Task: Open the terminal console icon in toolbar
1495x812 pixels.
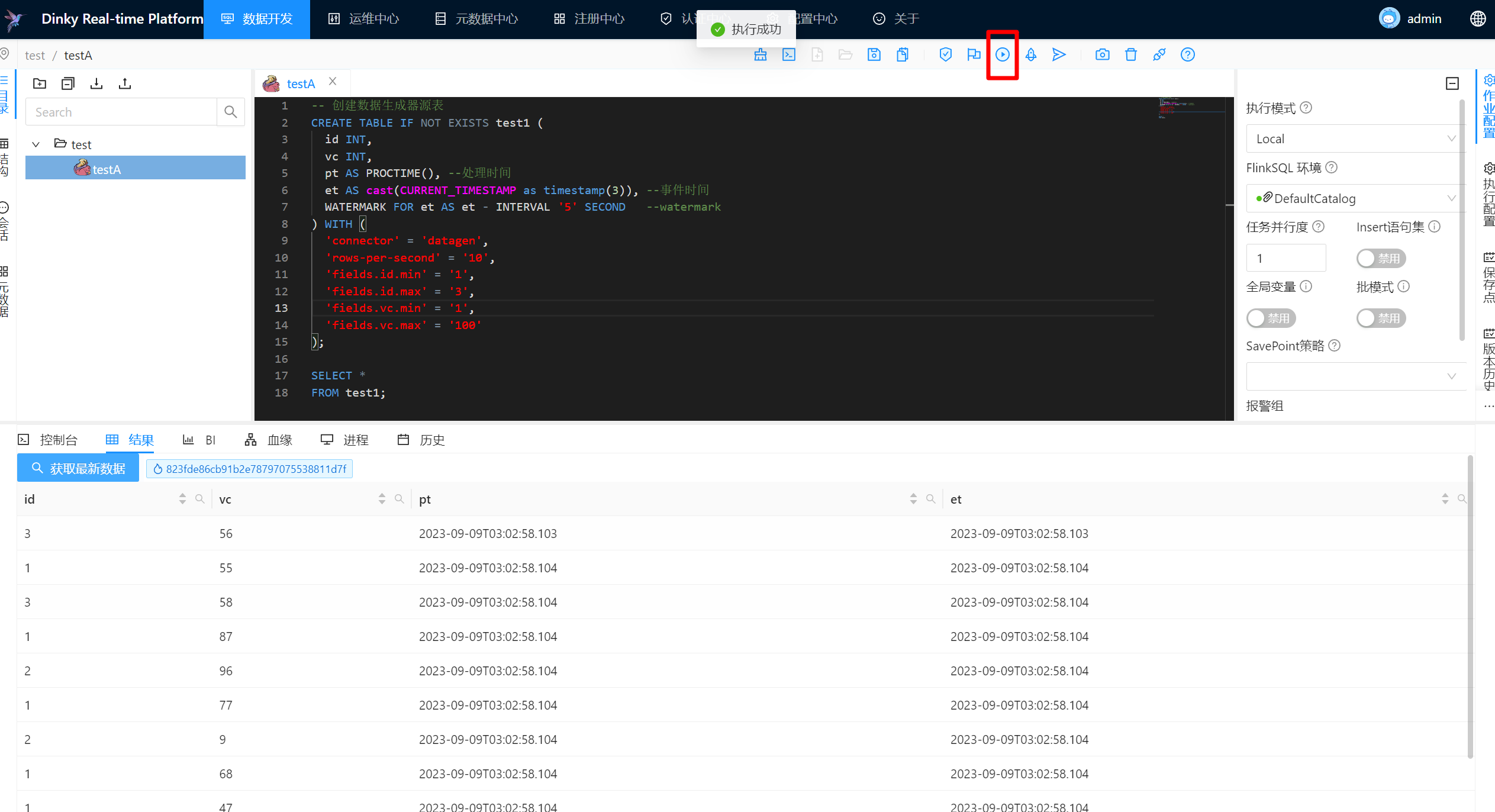Action: [x=789, y=55]
